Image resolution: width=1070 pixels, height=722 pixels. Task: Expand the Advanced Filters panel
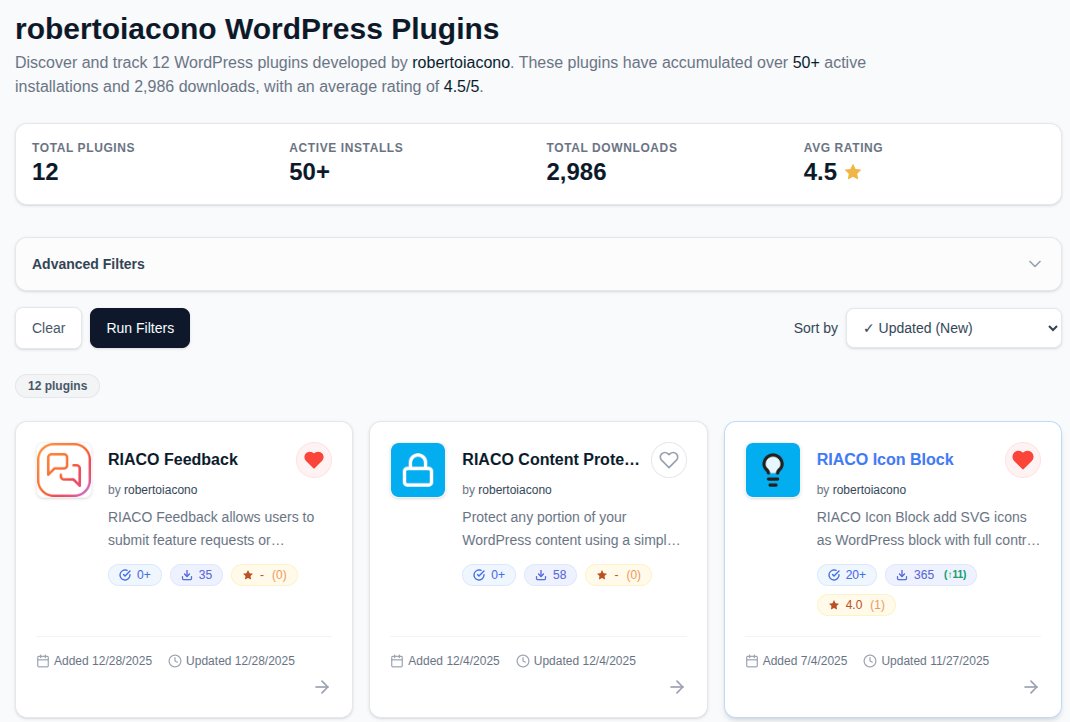(538, 264)
